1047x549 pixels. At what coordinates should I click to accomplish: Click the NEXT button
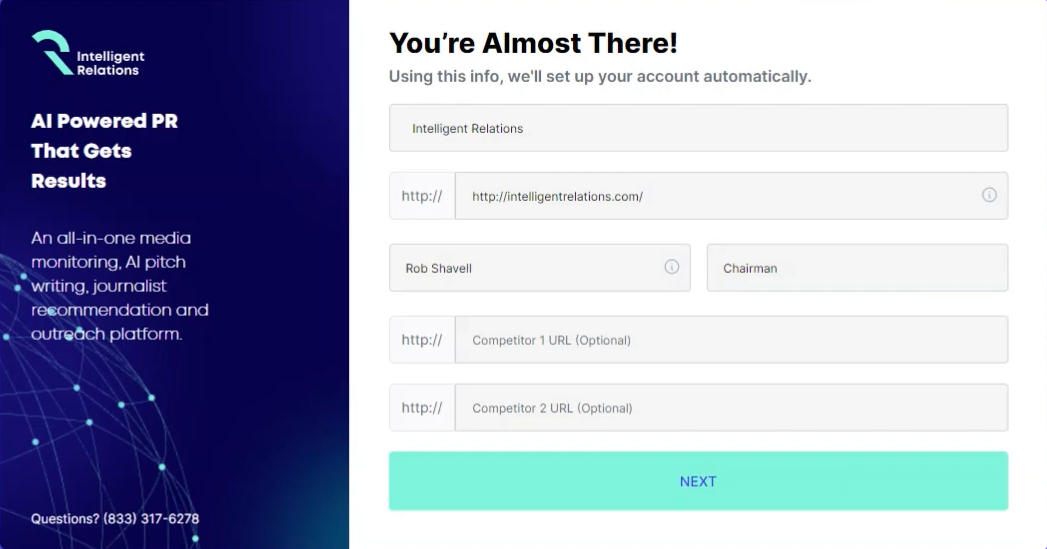click(698, 481)
